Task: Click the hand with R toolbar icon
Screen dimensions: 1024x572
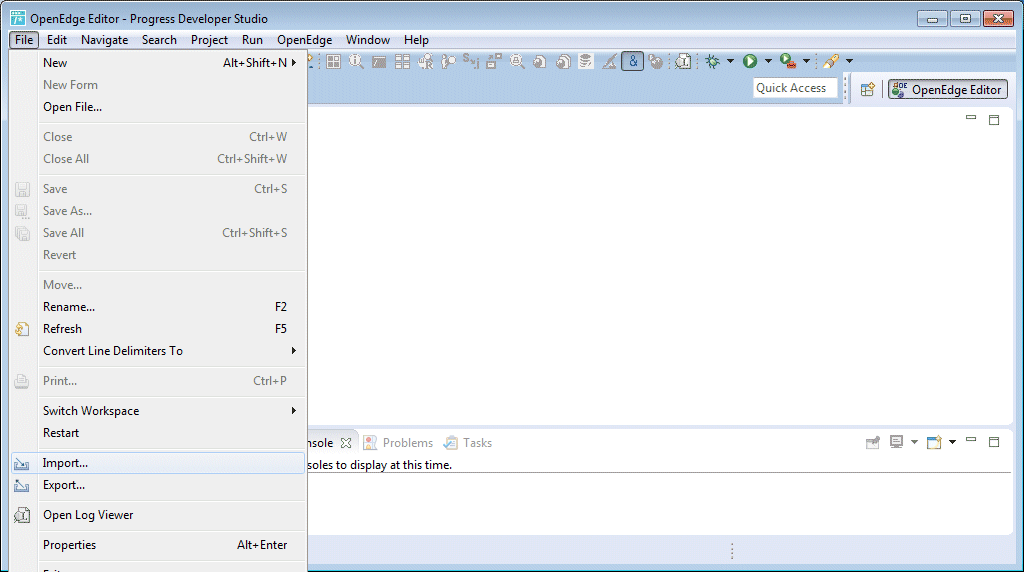Action: tap(425, 62)
